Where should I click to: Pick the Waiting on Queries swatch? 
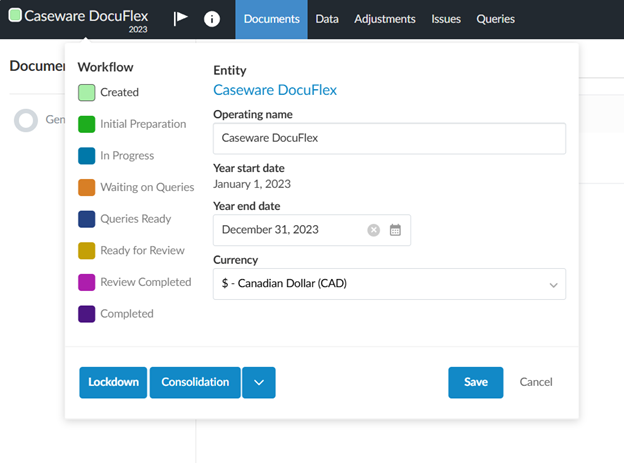pyautogui.click(x=87, y=187)
